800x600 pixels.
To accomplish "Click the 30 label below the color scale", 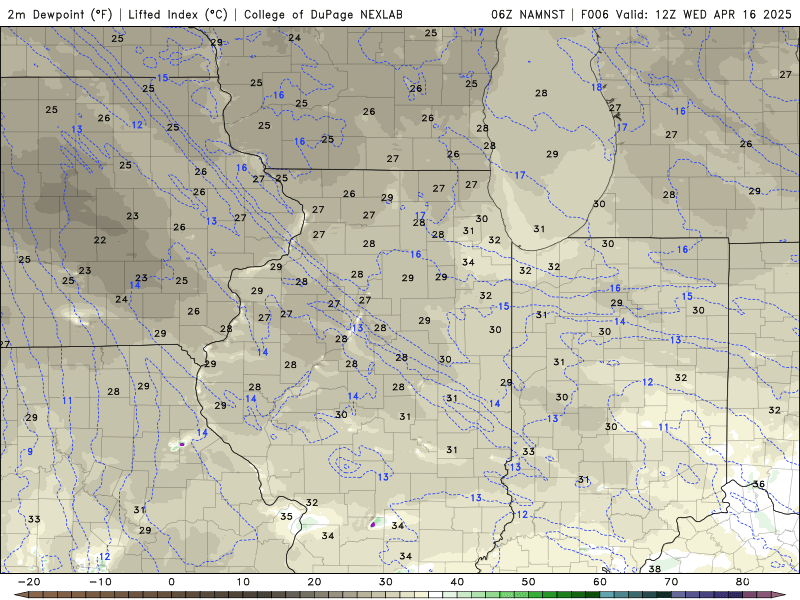I will 386,582.
